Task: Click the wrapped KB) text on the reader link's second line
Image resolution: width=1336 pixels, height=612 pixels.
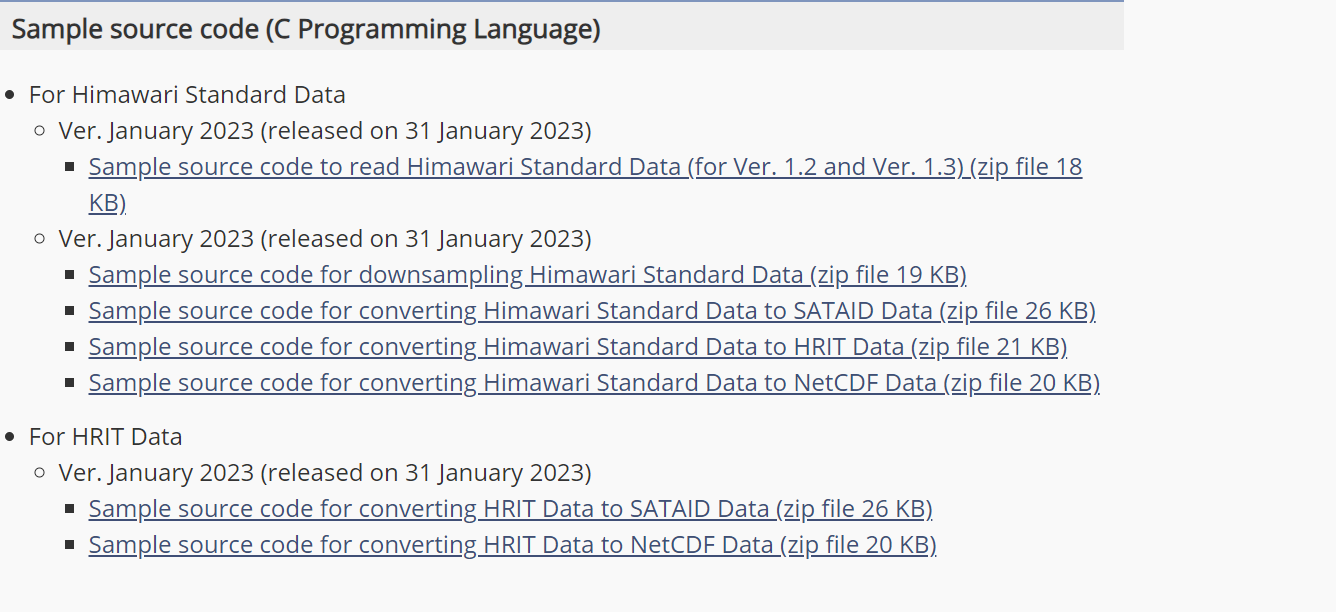Action: 107,201
